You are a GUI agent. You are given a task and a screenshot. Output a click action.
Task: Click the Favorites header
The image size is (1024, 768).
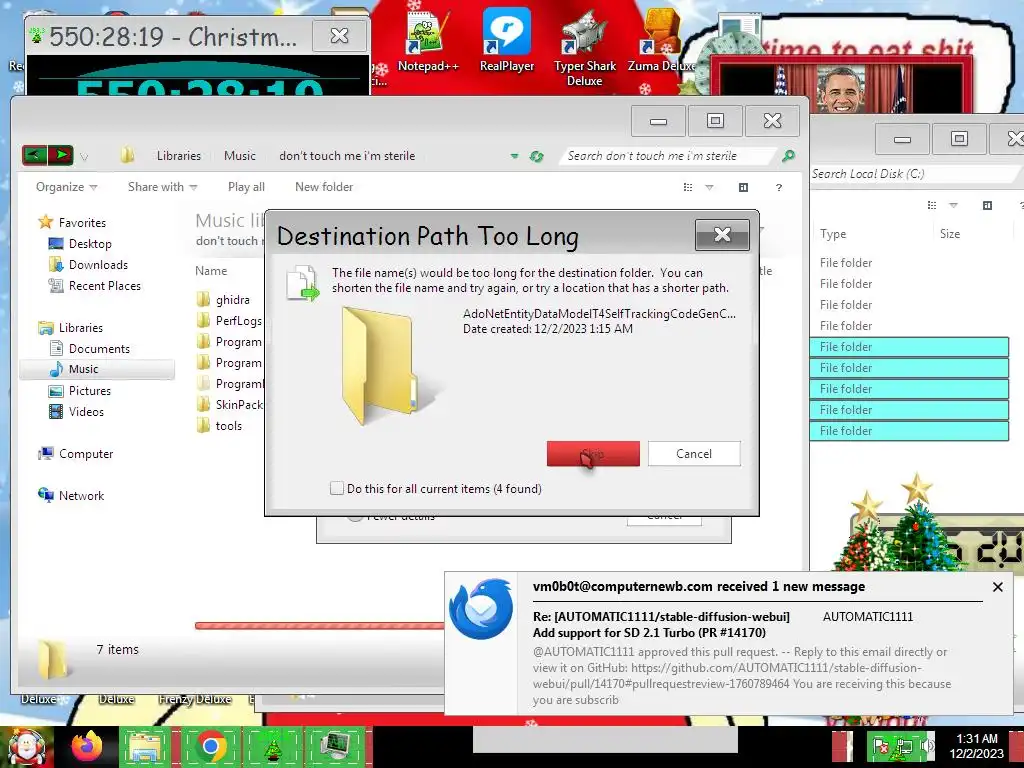(72, 223)
